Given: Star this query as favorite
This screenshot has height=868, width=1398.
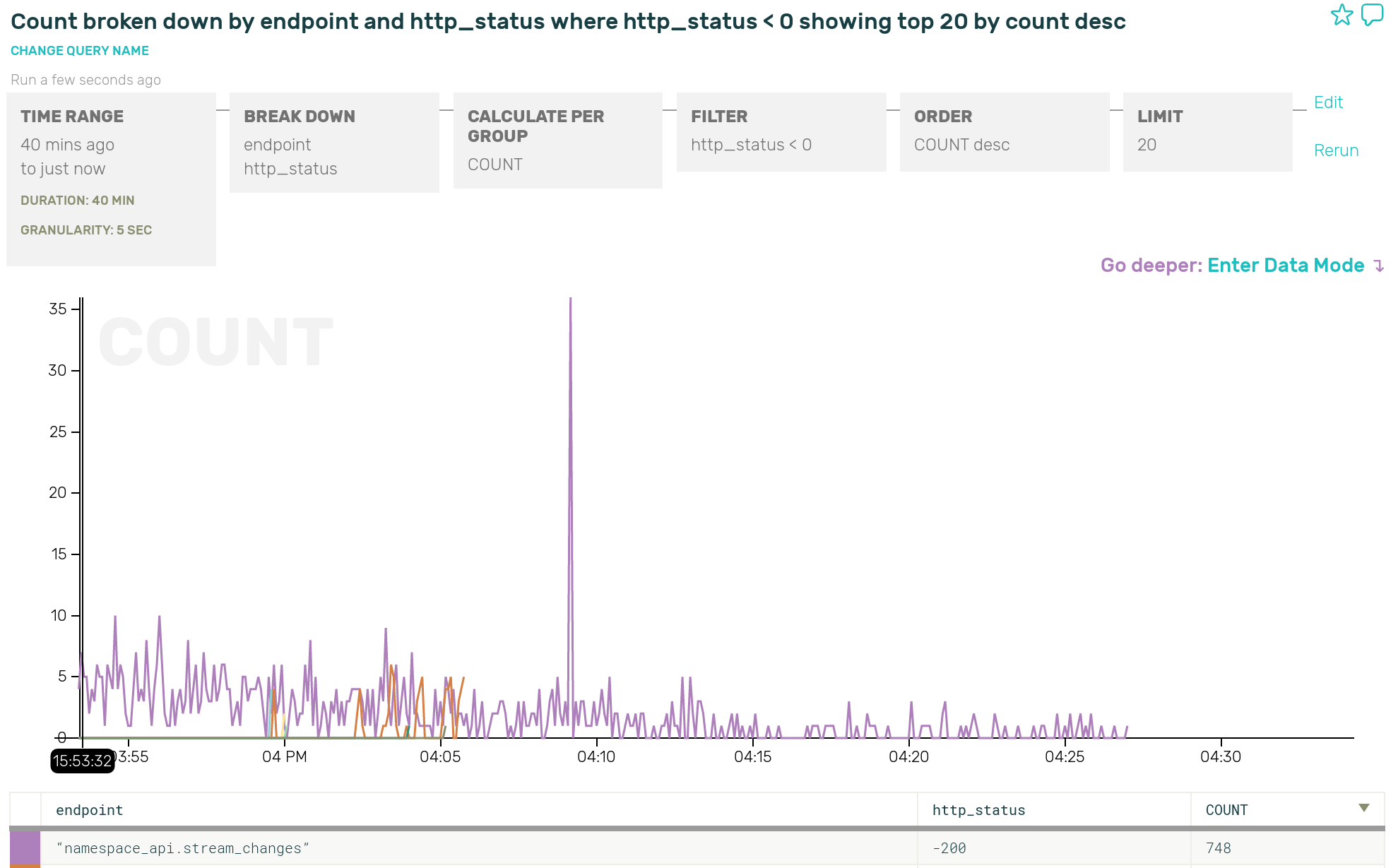Looking at the screenshot, I should tap(1341, 15).
